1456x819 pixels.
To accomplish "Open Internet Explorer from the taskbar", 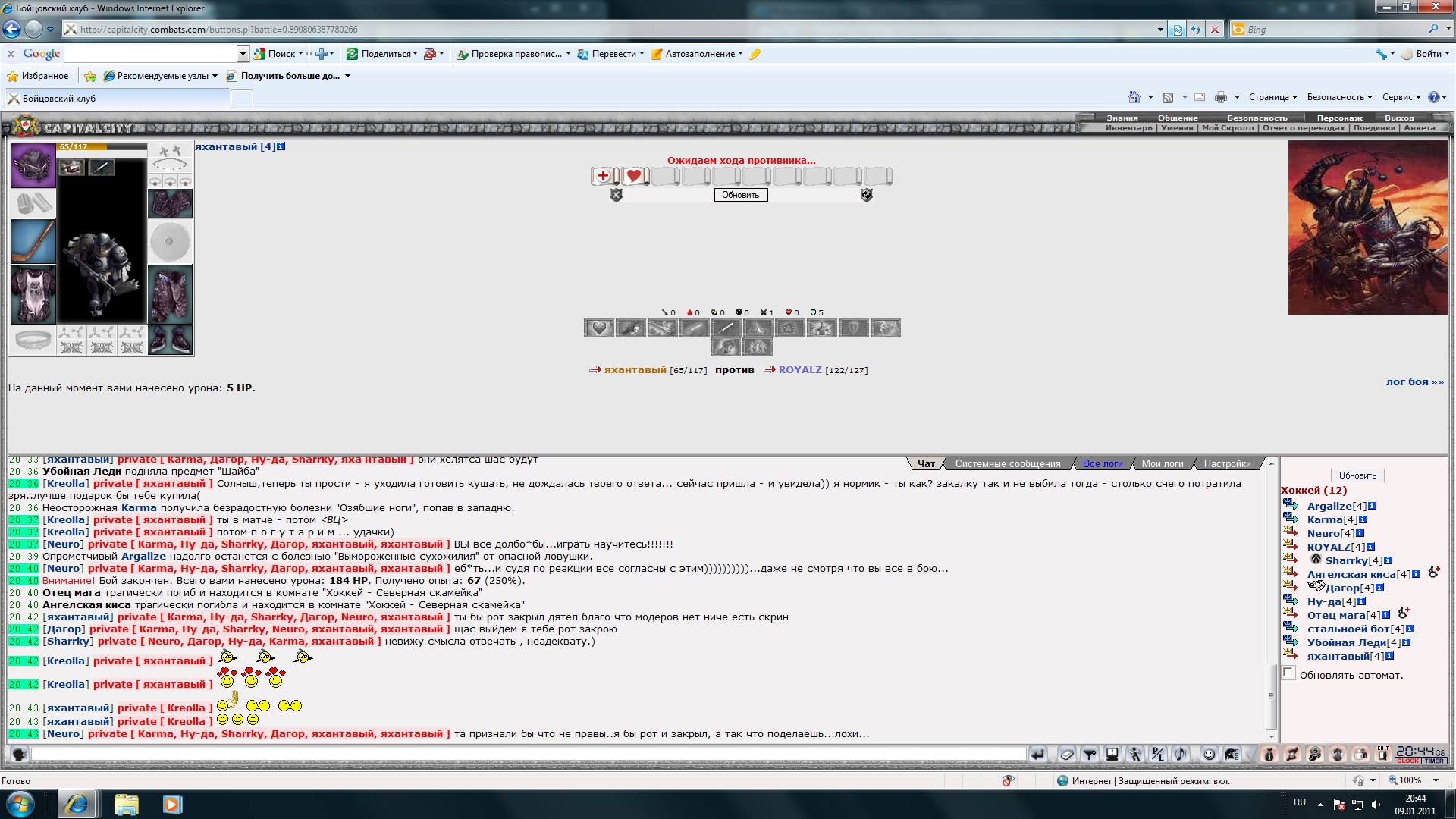I will click(x=77, y=804).
